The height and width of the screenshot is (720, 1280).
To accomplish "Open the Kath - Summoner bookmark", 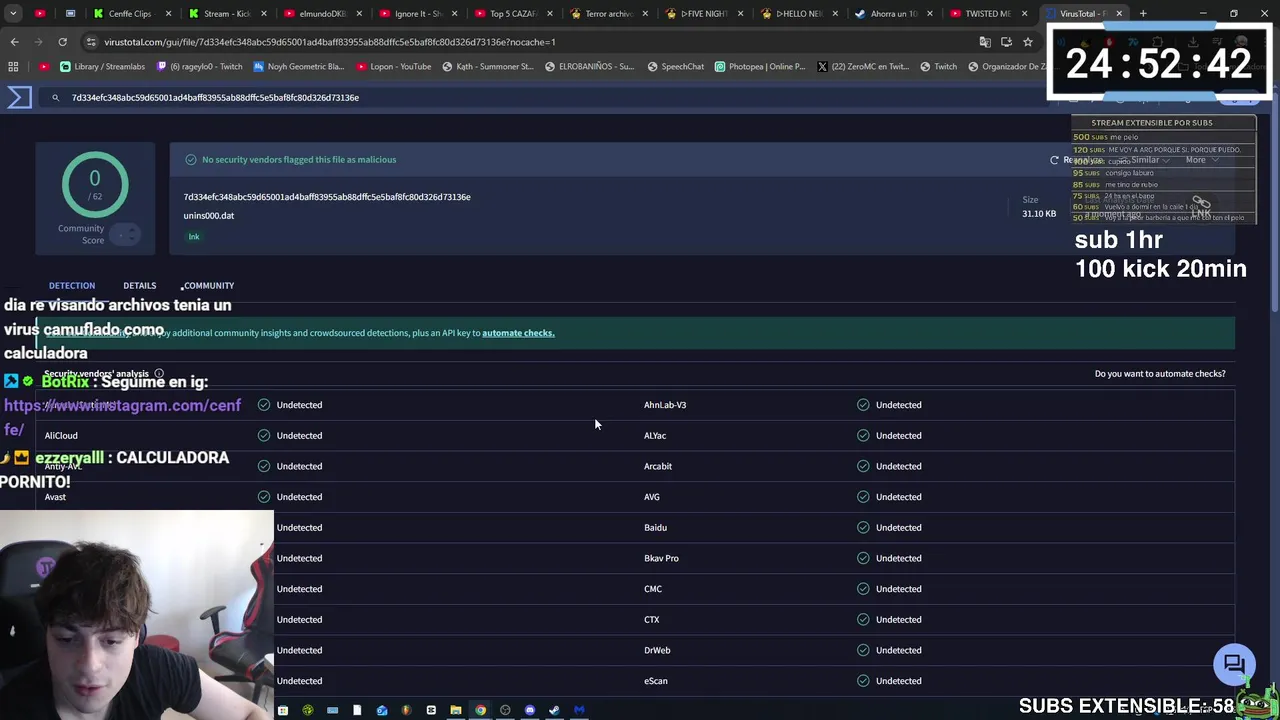I will [487, 66].
